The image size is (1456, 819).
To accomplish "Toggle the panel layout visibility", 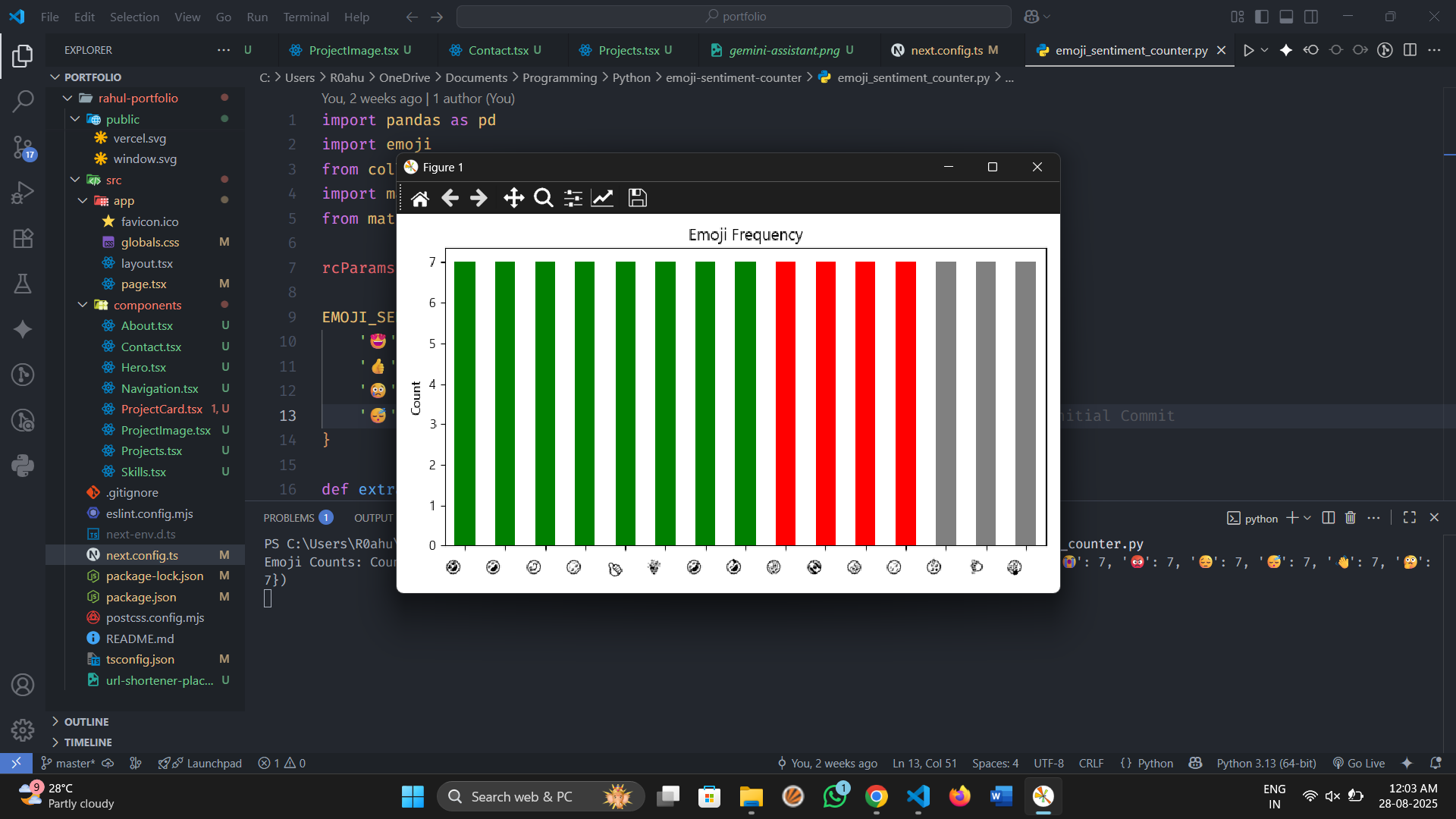I will click(x=1287, y=16).
